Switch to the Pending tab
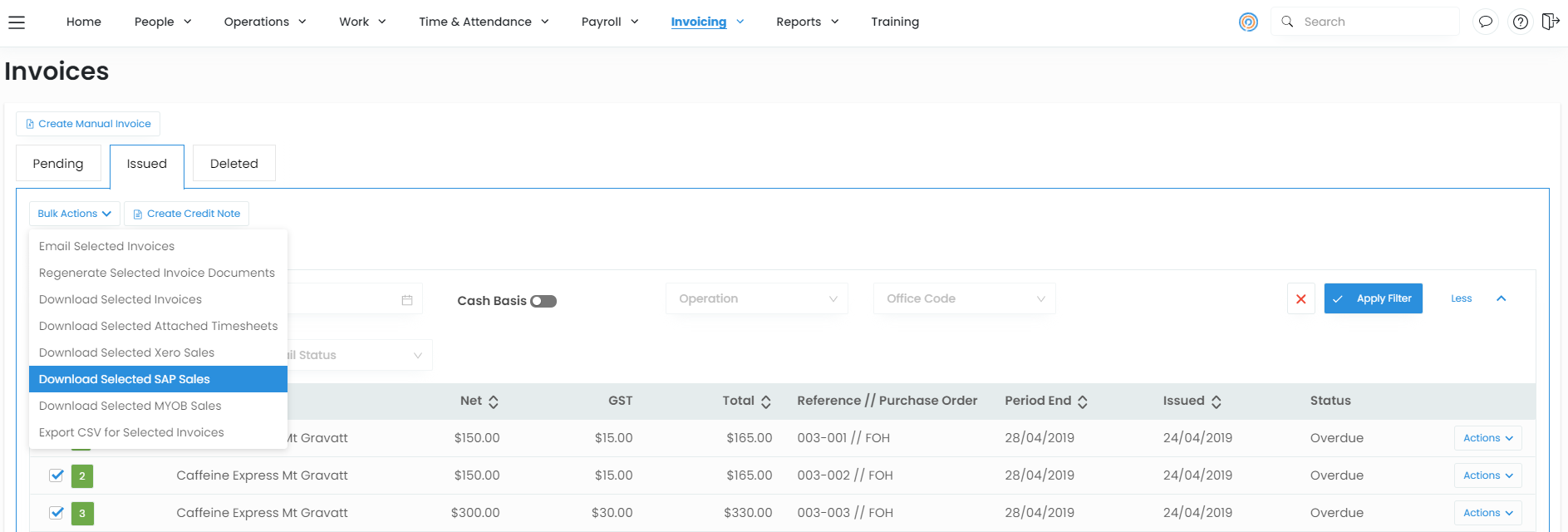The height and width of the screenshot is (532, 1568). click(x=58, y=164)
